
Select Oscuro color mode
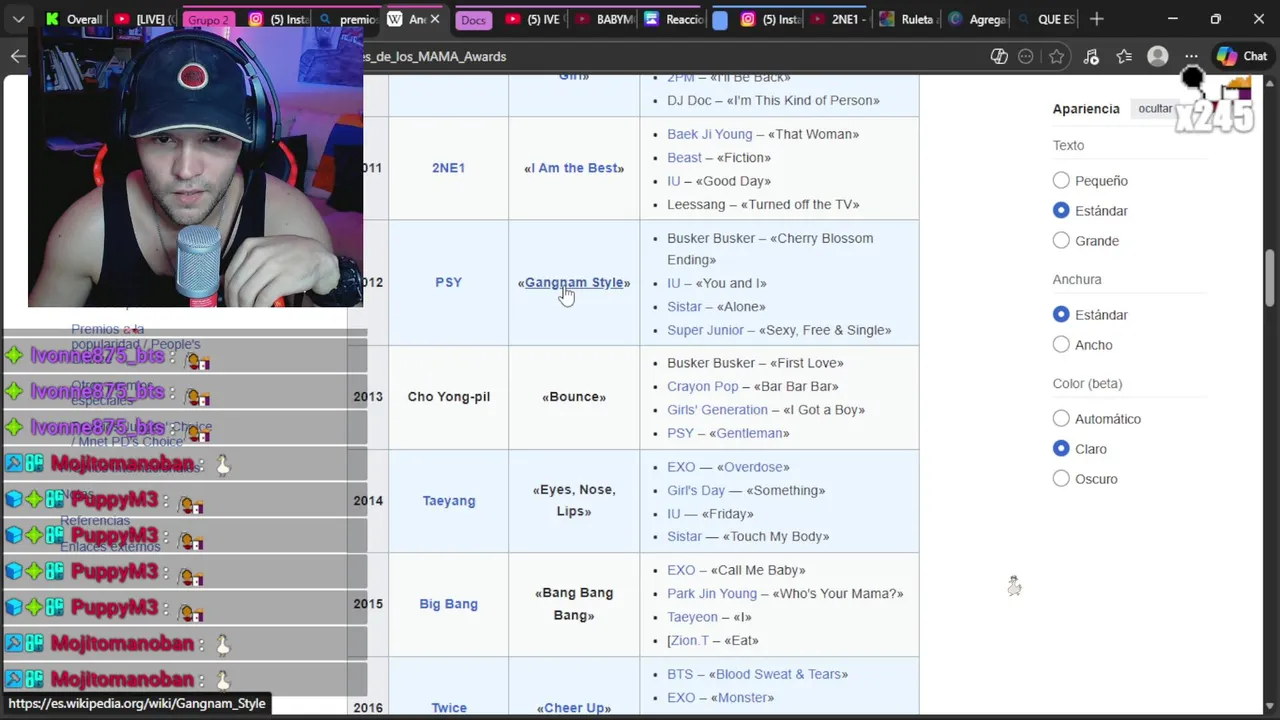point(1061,479)
